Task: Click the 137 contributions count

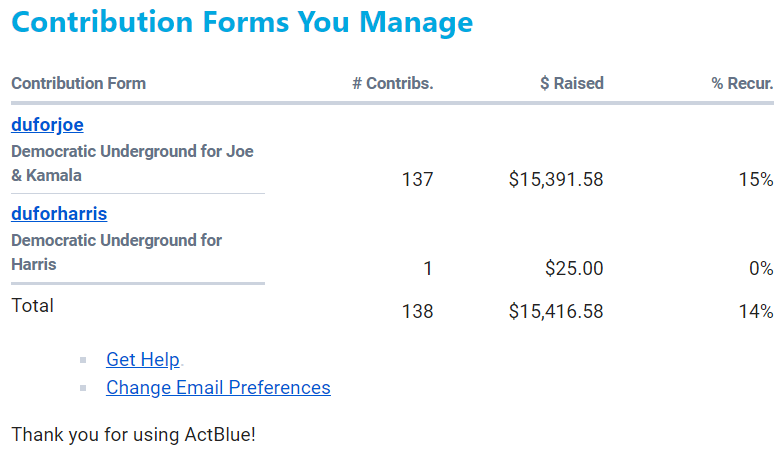Action: (x=417, y=180)
